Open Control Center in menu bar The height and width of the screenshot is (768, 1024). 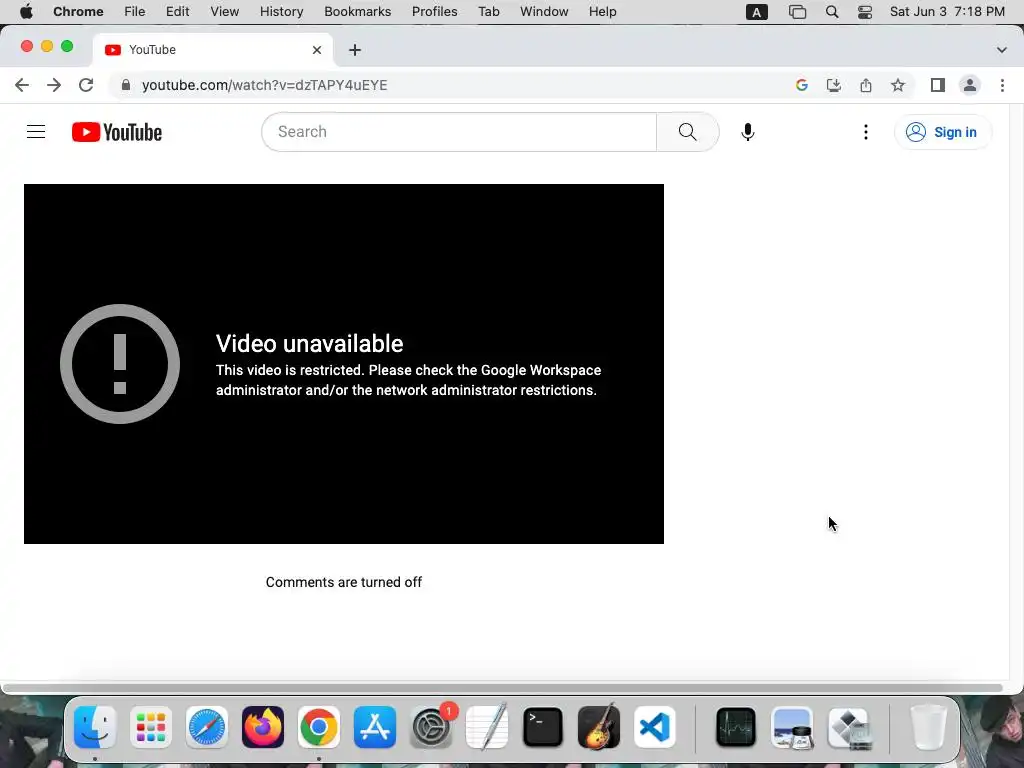click(x=865, y=12)
